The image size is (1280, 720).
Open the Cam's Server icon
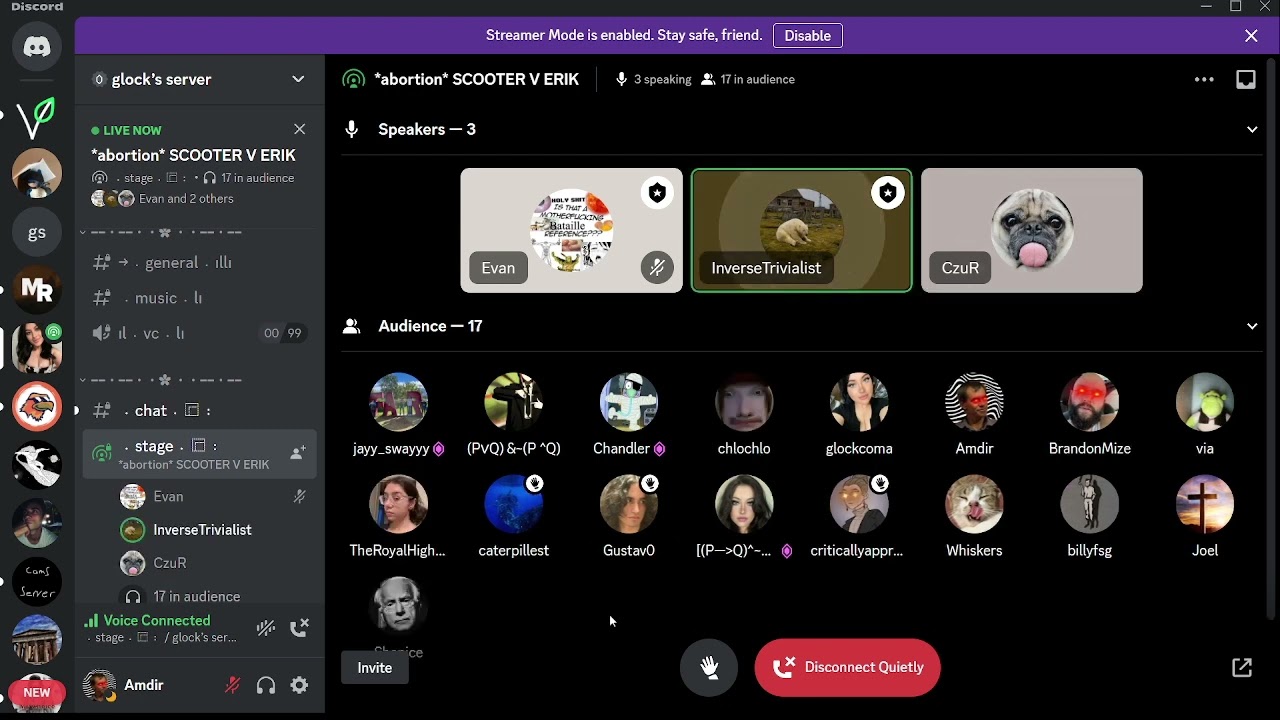[x=37, y=580]
